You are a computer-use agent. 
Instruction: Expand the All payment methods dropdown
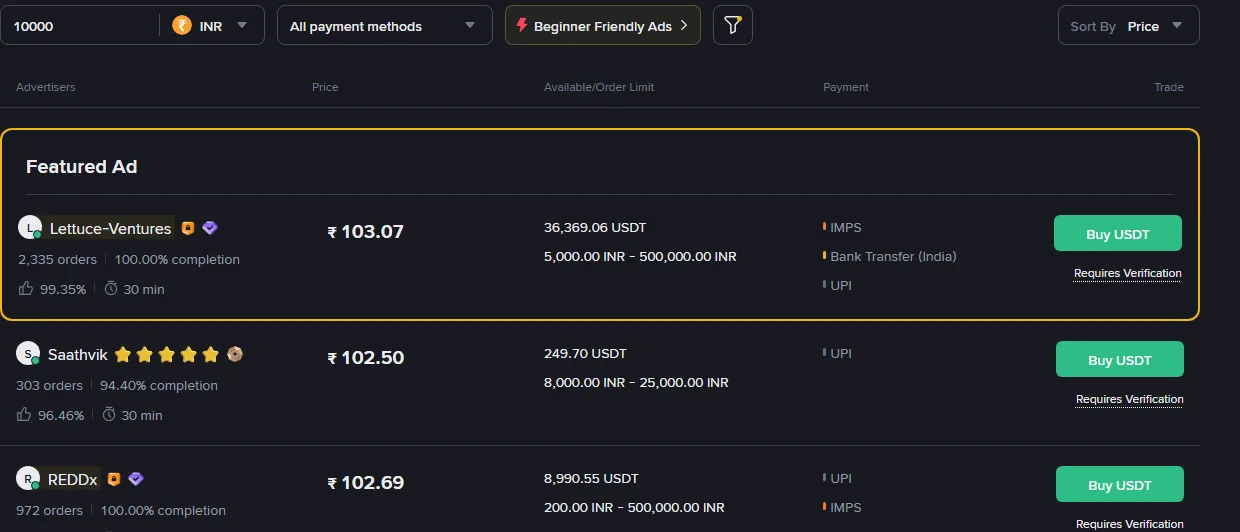385,26
